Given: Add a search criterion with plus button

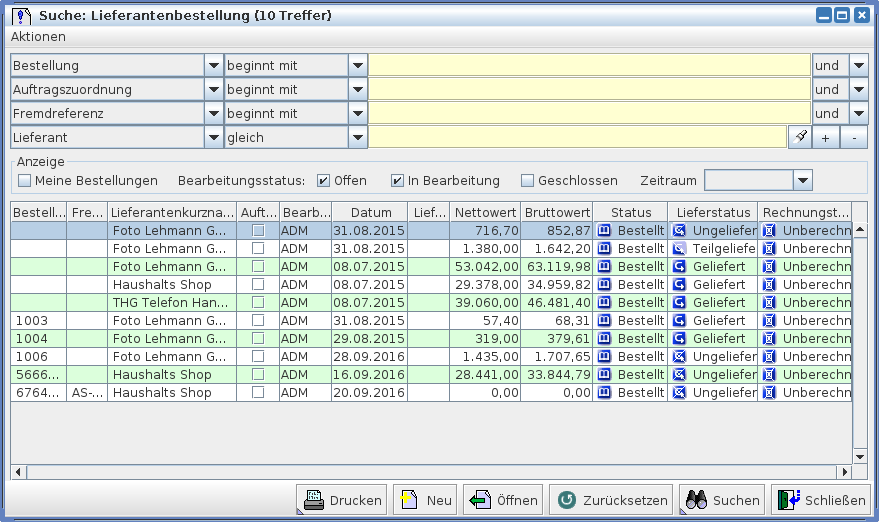Looking at the screenshot, I should click(x=825, y=138).
